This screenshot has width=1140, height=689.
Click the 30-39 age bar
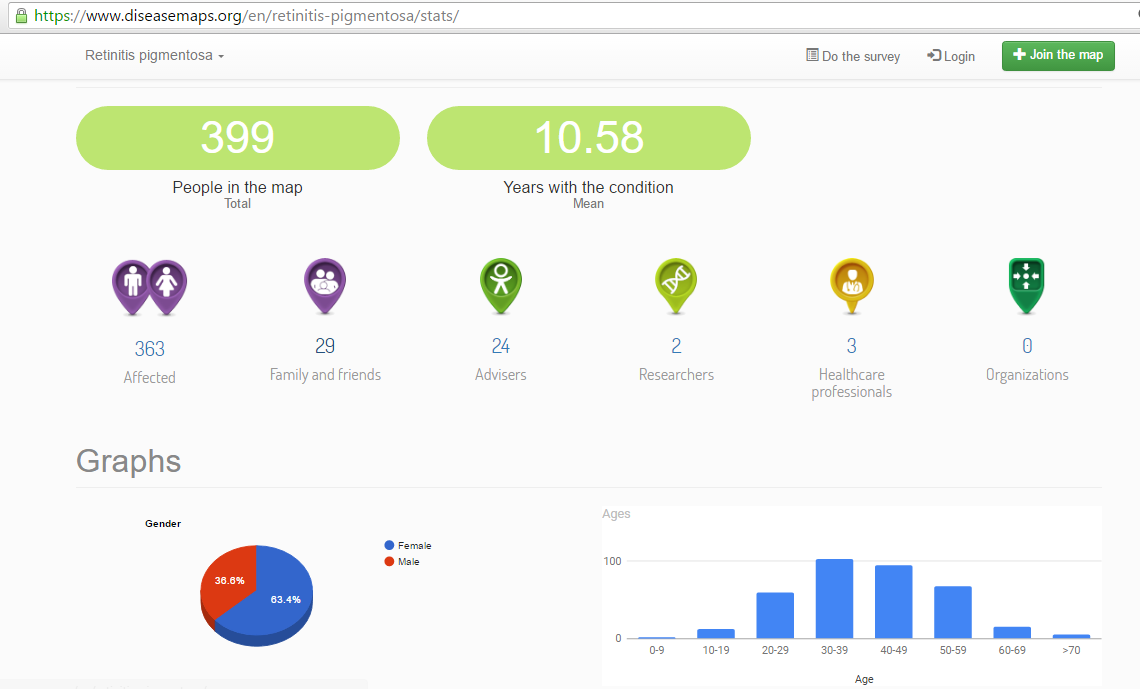pyautogui.click(x=835, y=599)
